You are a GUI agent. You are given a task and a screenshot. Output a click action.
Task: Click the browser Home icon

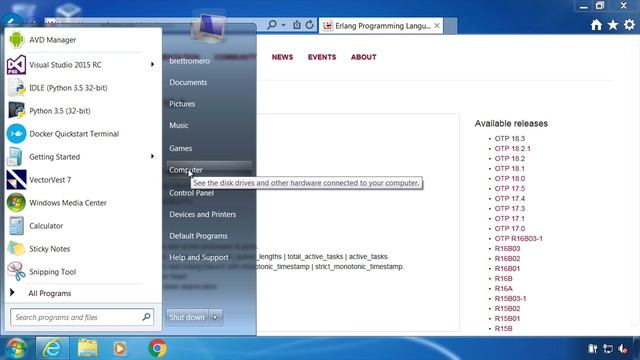tap(596, 25)
